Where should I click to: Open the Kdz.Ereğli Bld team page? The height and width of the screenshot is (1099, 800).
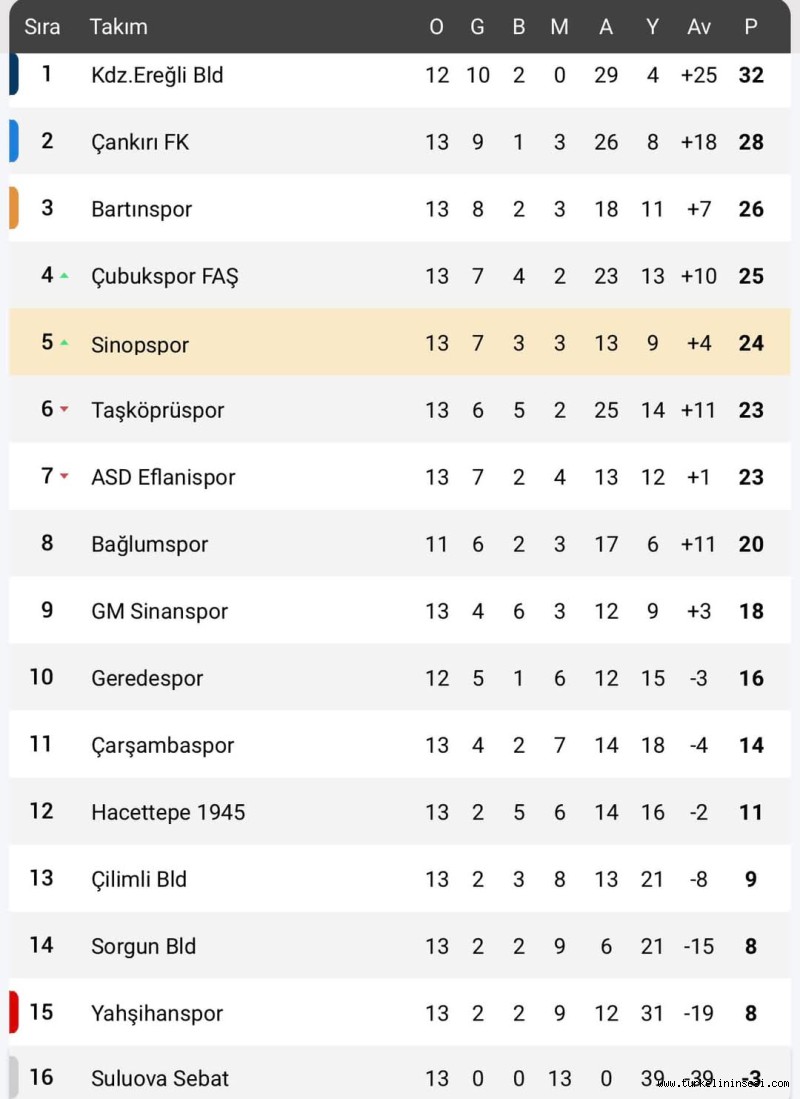(x=157, y=75)
